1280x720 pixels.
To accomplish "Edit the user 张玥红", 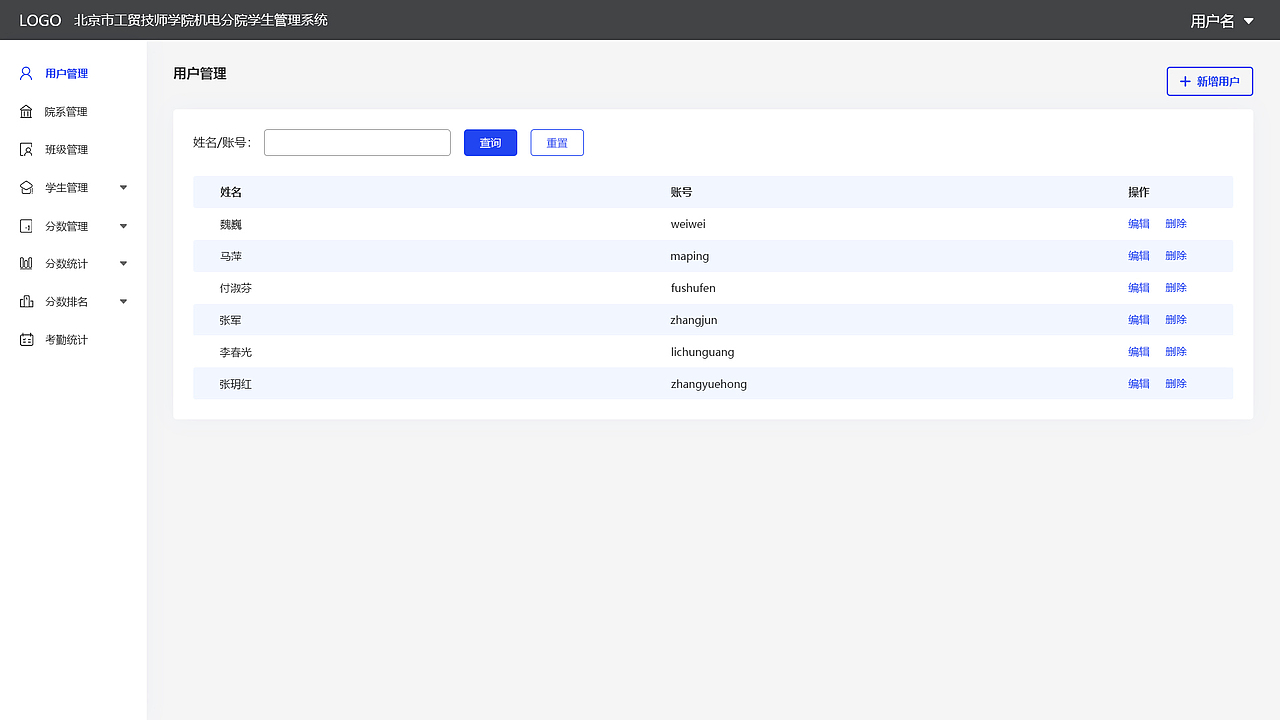I will 1139,384.
